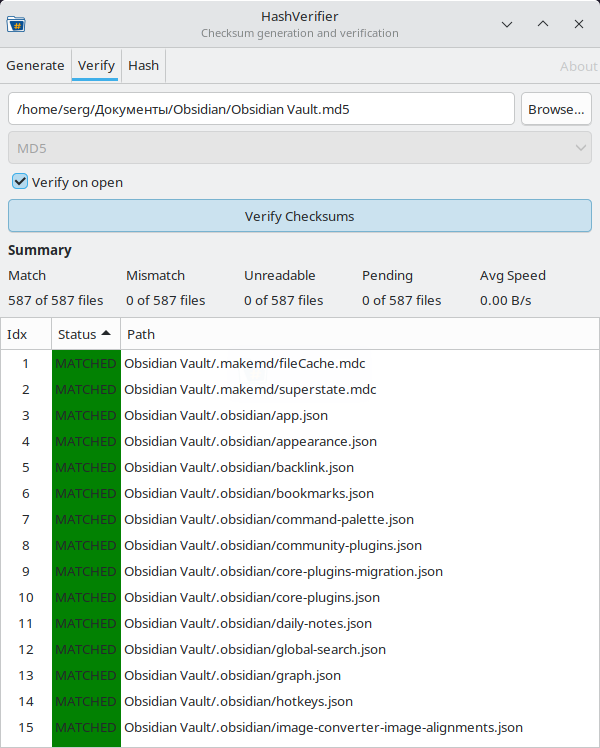Close the HashVerifier window
Viewport: 600px width, 748px height.
579,24
